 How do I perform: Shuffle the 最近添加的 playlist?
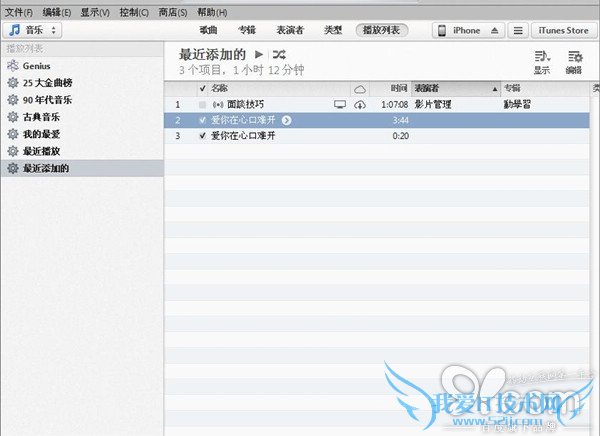279,55
